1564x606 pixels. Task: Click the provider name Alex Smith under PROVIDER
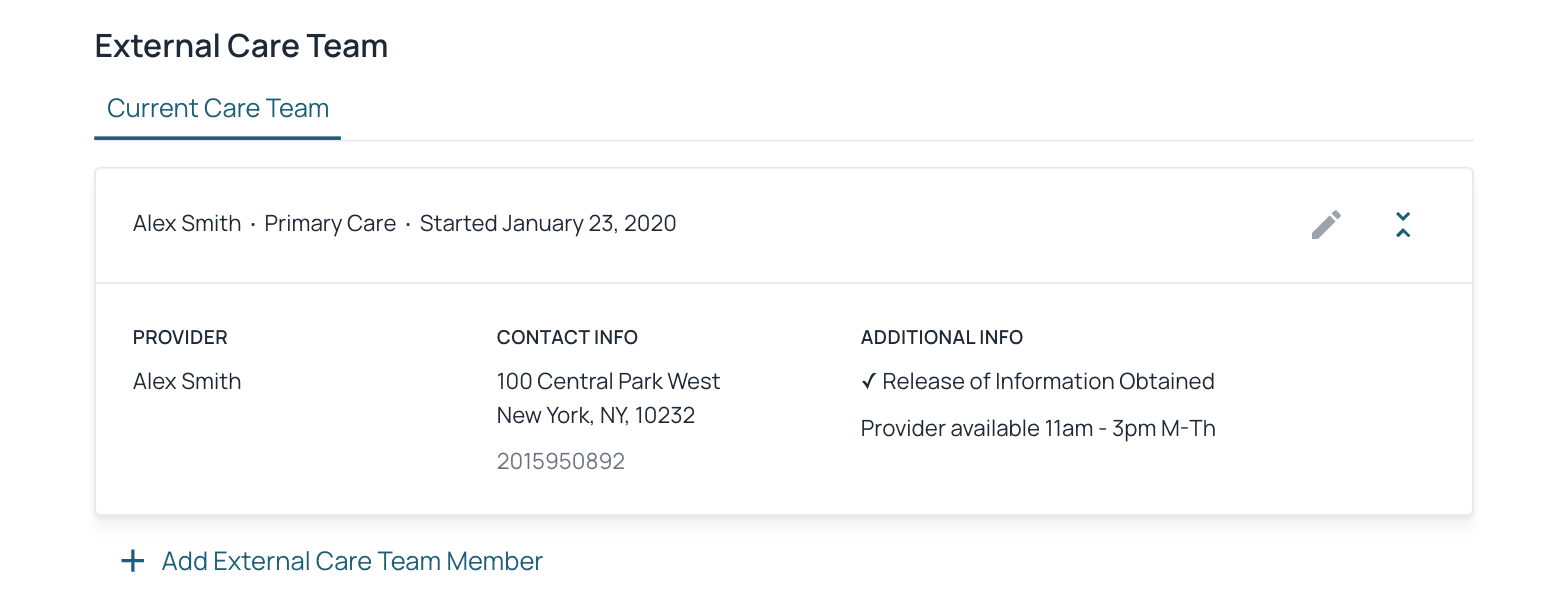pyautogui.click(x=187, y=381)
